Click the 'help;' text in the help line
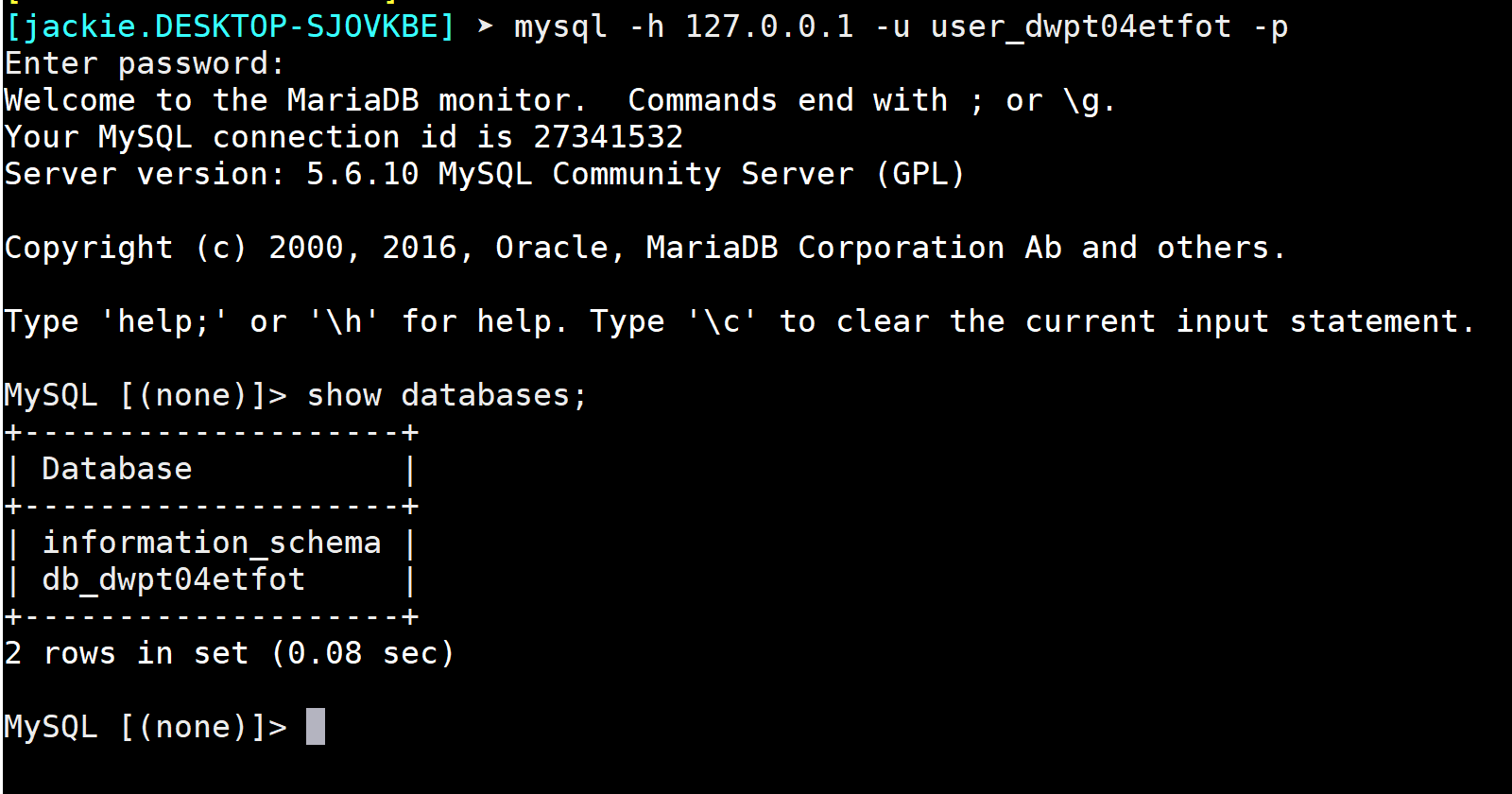 tap(164, 321)
